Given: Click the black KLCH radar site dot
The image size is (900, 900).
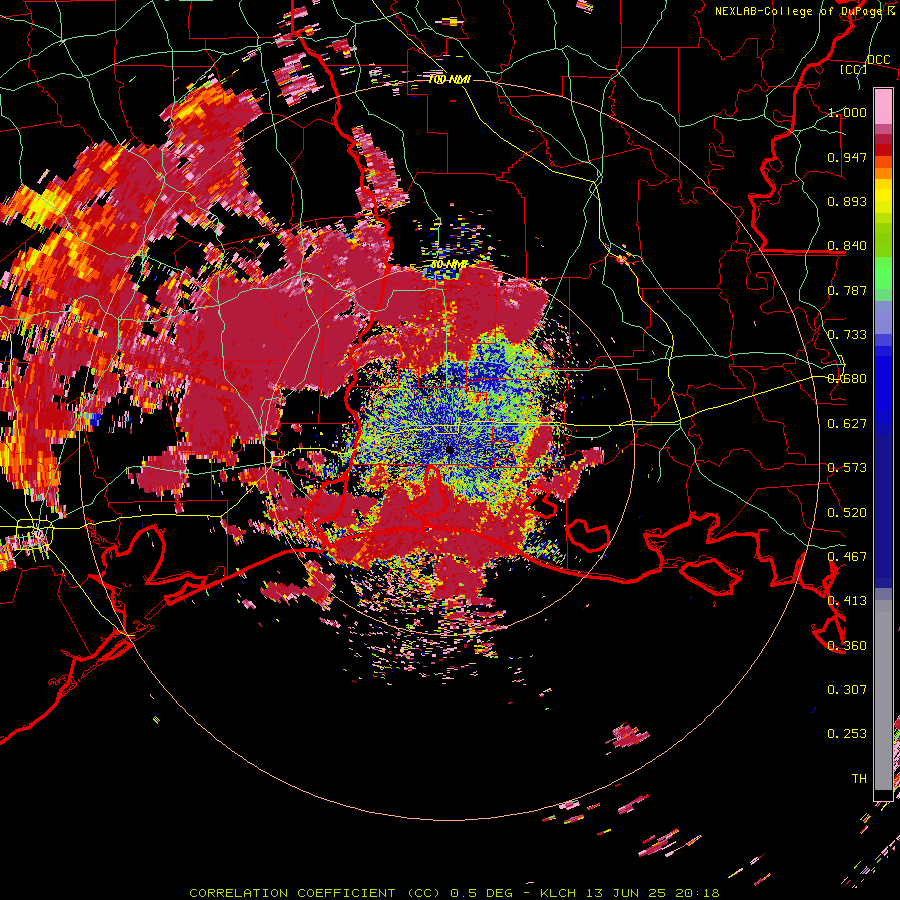Looking at the screenshot, I should tap(450, 450).
